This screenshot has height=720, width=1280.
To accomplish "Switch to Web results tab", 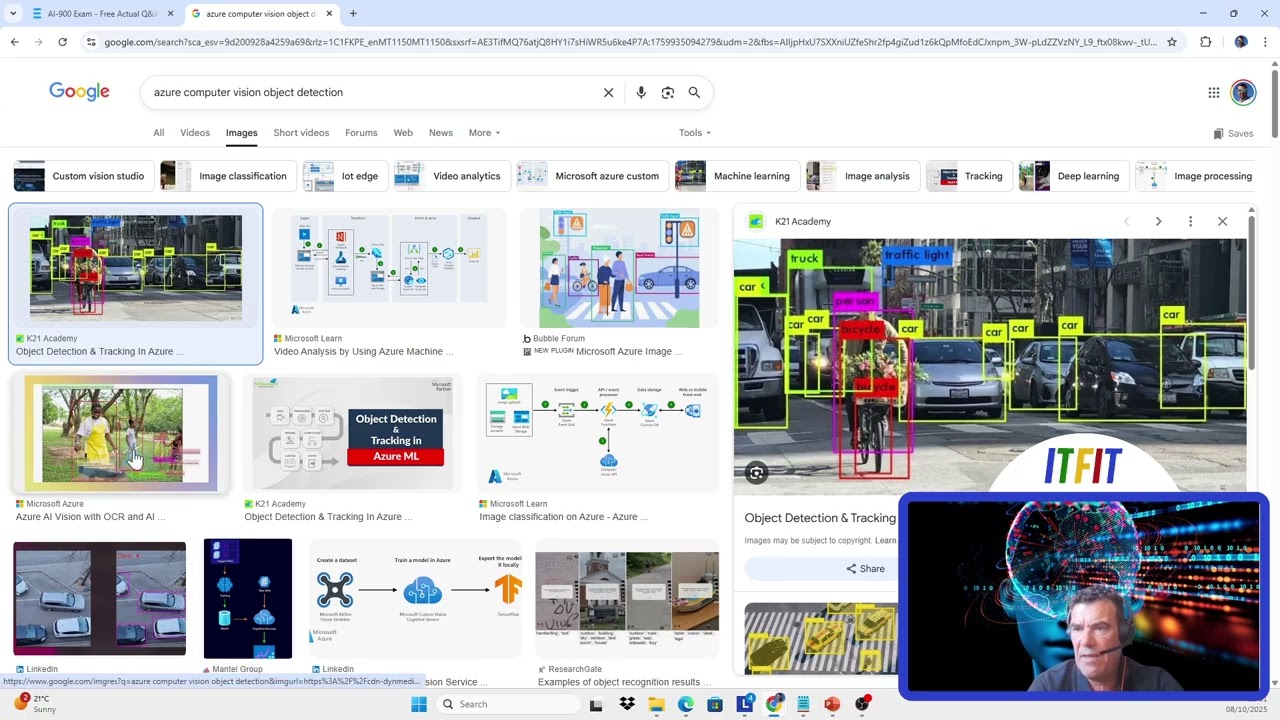I will (x=403, y=133).
